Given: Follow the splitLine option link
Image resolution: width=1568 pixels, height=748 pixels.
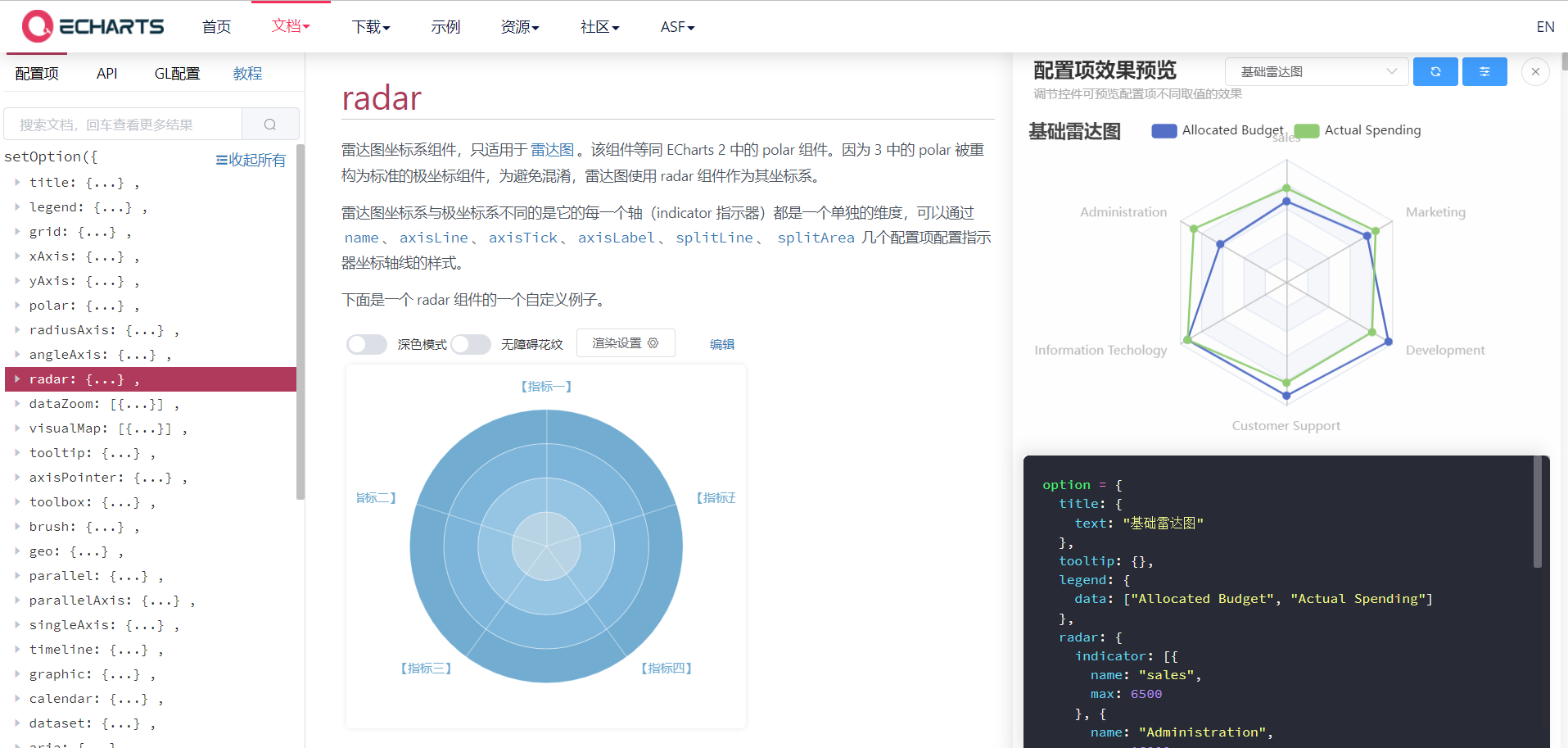Looking at the screenshot, I should click(714, 238).
